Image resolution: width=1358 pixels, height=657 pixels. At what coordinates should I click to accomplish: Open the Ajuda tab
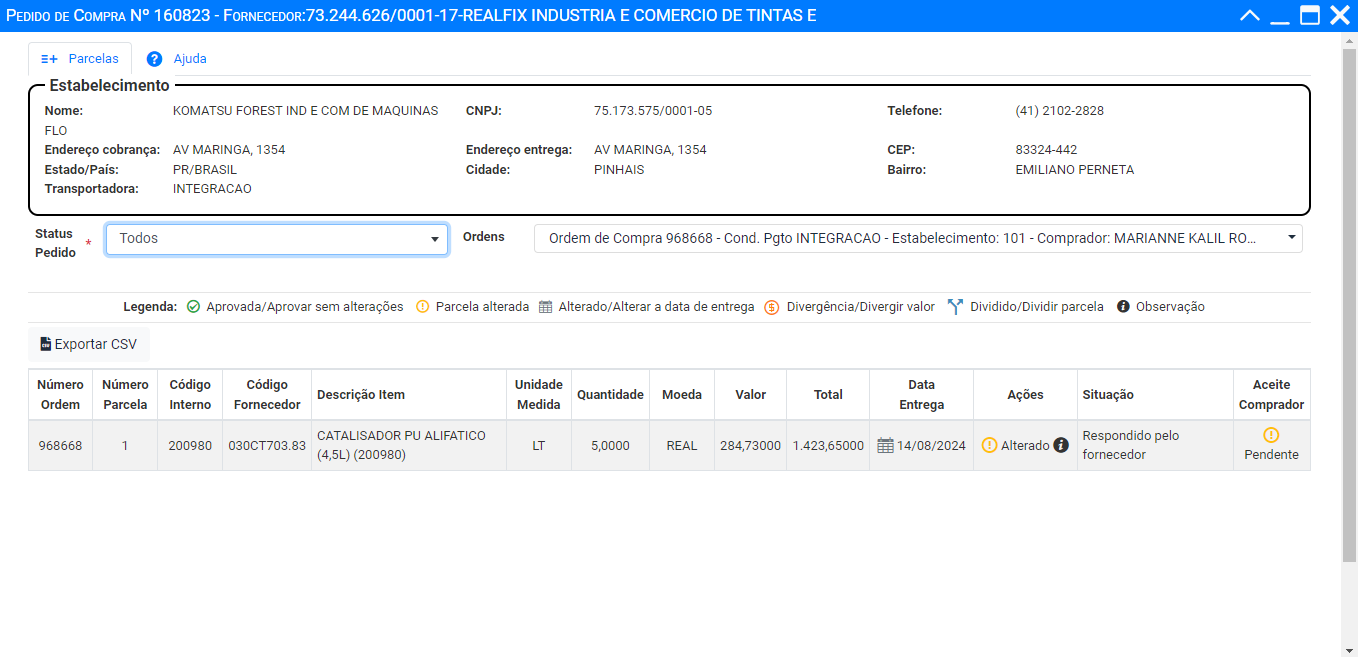pyautogui.click(x=189, y=59)
